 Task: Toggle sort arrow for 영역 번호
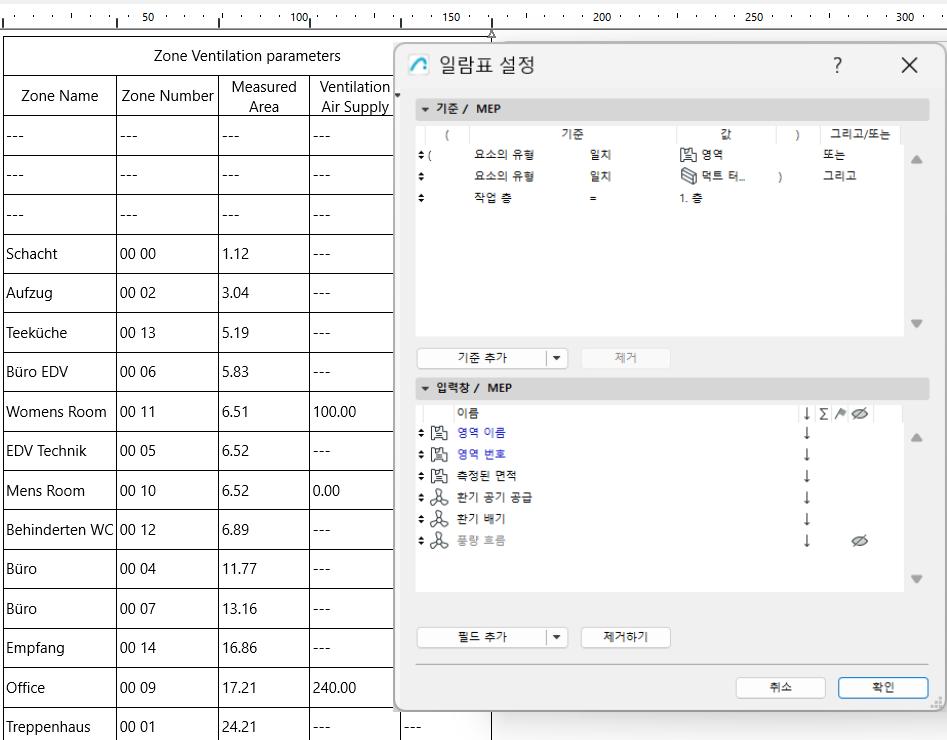pyautogui.click(x=806, y=454)
